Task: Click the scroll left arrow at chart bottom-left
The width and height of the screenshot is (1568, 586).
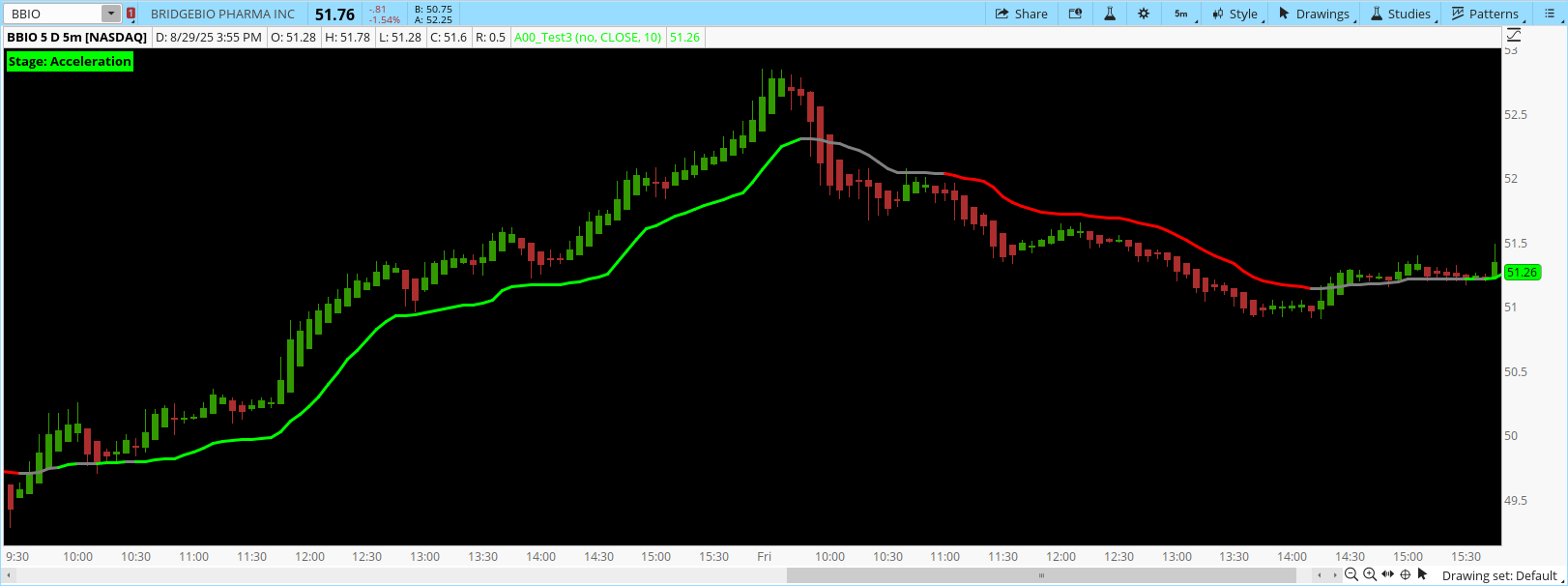Action: 10,575
